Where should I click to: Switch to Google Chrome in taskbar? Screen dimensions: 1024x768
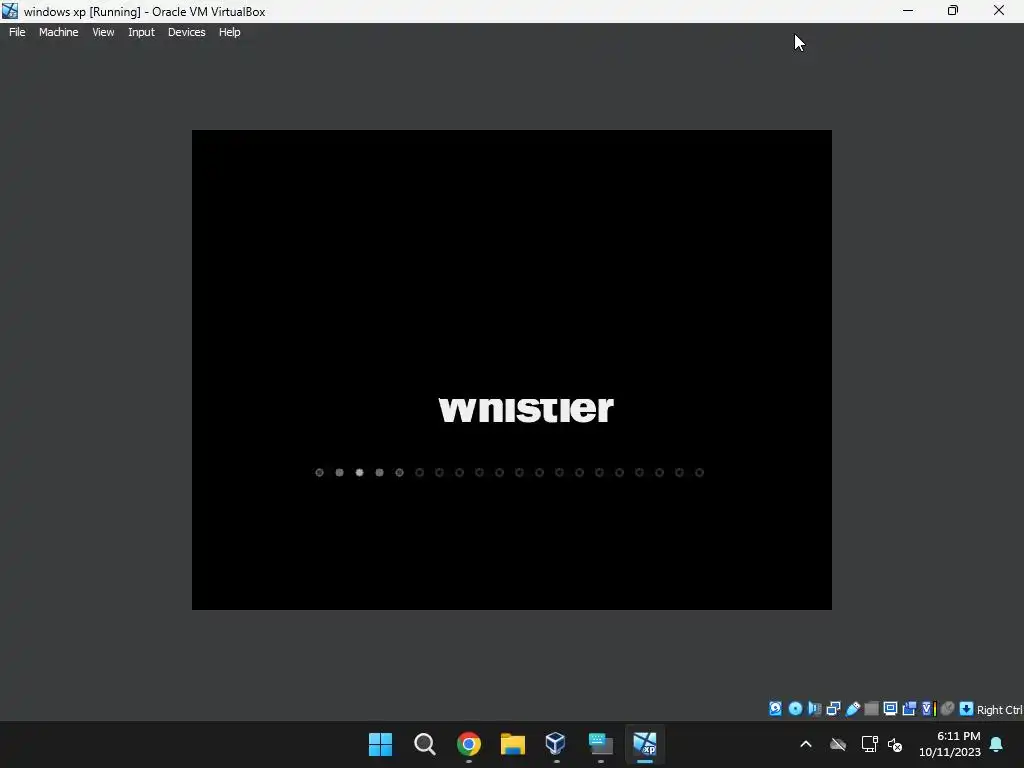click(469, 744)
